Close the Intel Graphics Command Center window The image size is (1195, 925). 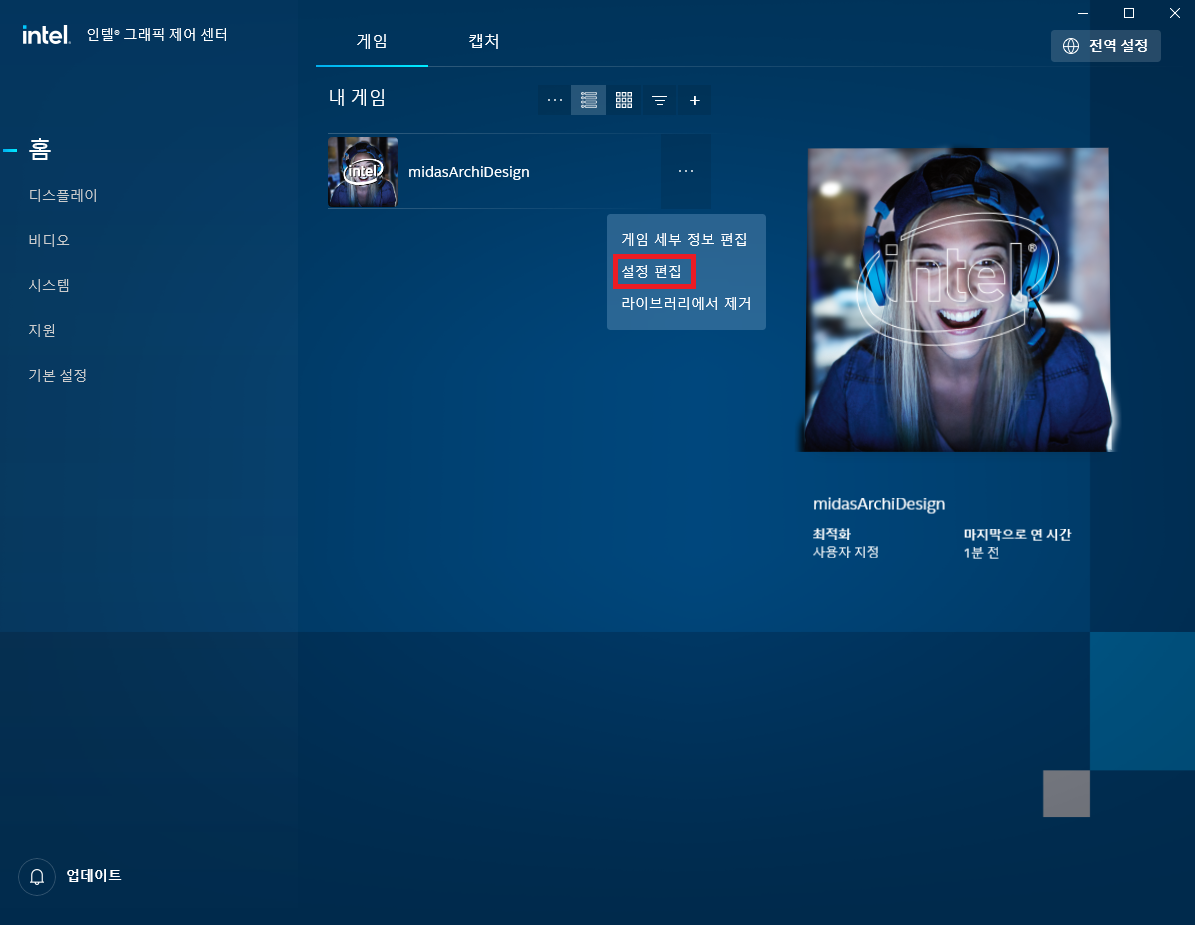point(1174,13)
